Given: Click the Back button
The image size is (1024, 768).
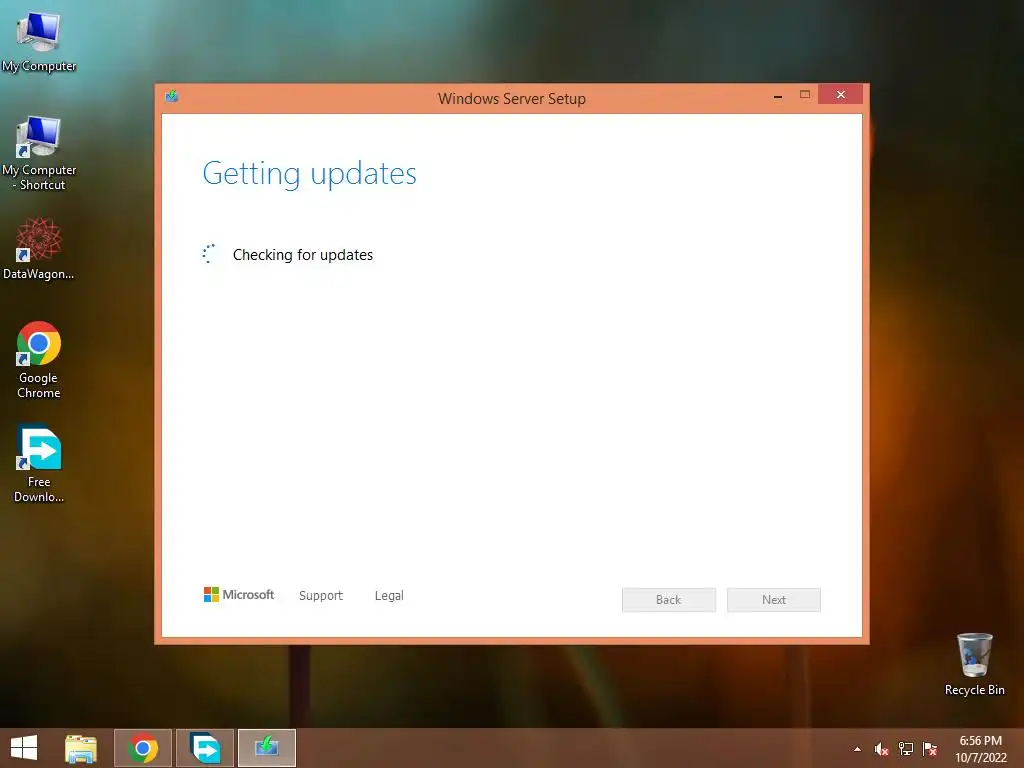Looking at the screenshot, I should [x=669, y=600].
